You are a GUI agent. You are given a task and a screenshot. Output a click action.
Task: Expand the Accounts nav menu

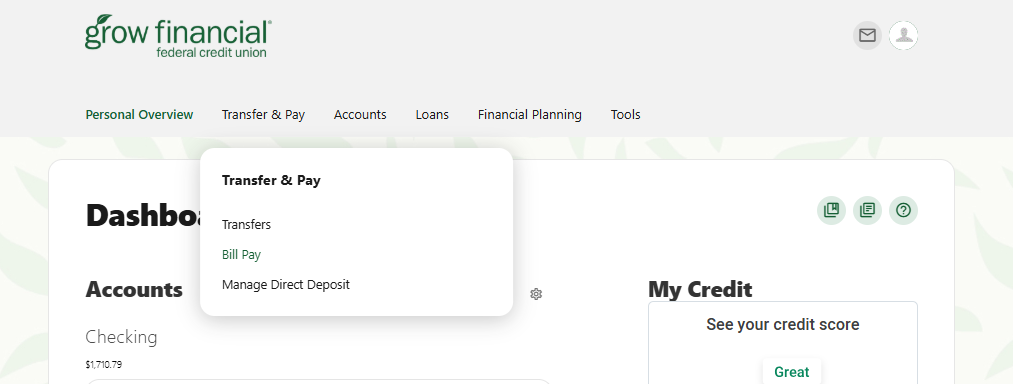pos(360,114)
